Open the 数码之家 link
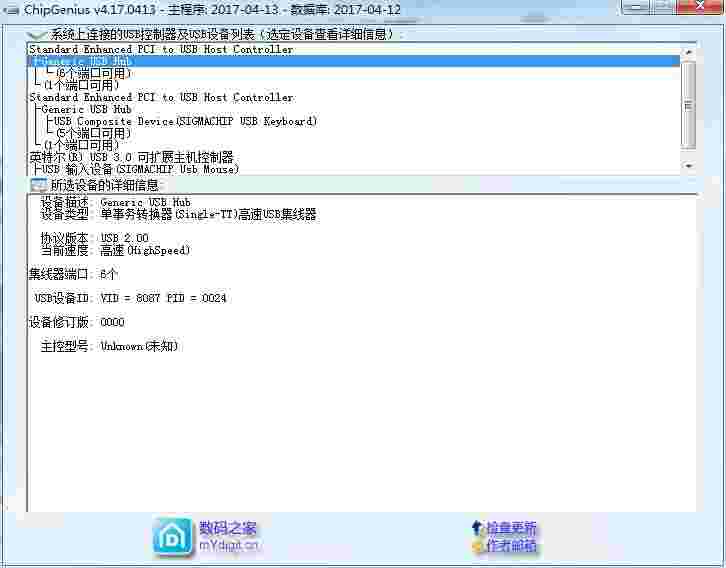 point(227,528)
